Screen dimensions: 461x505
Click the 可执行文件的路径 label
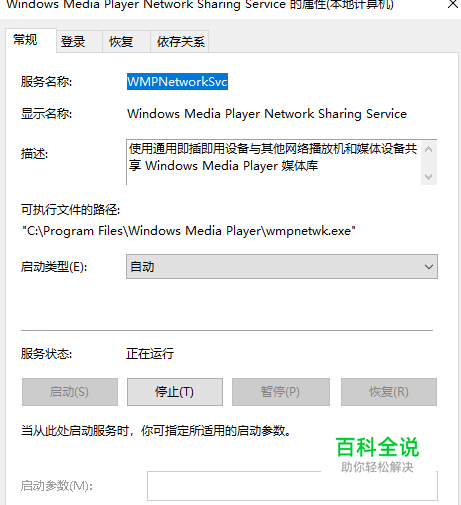pos(70,210)
